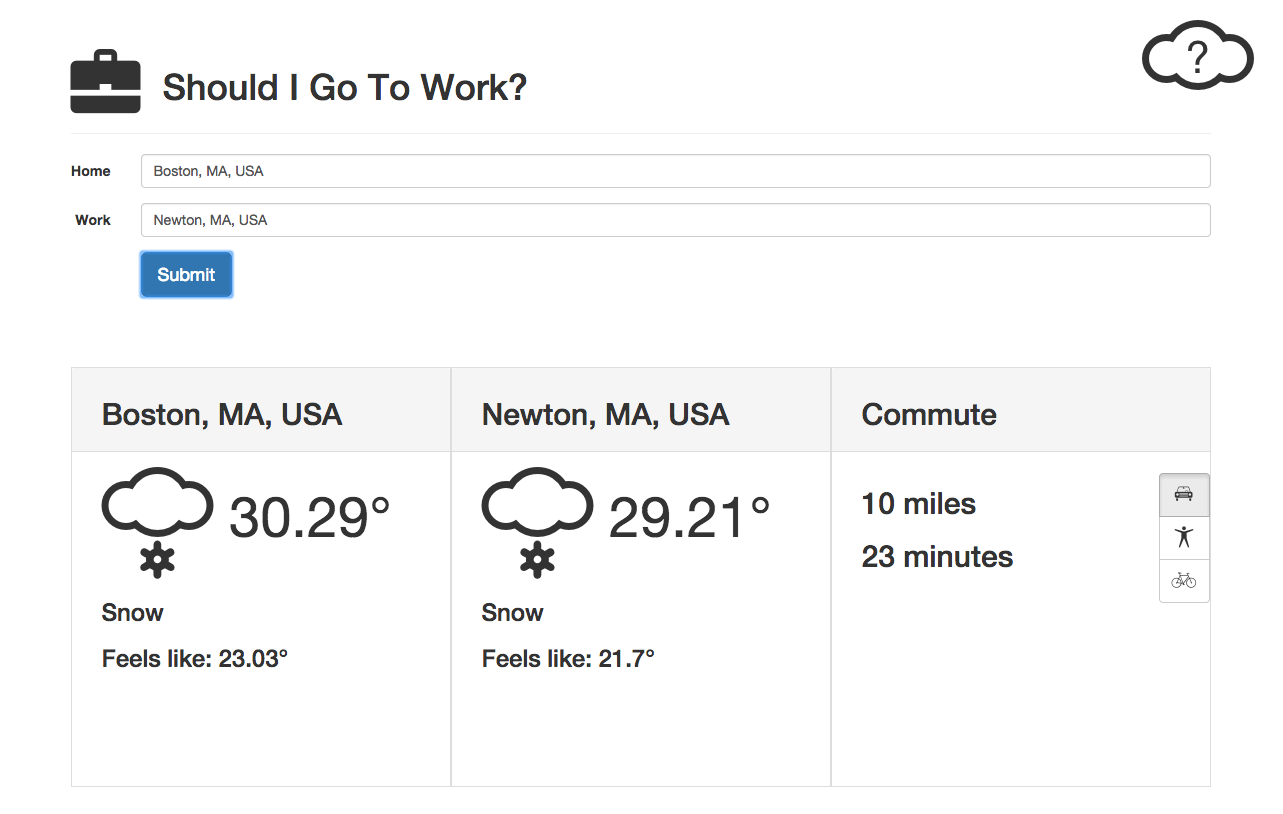Select the bicycle commute mode
Viewport: 1283px width, 814px height.
(1184, 580)
